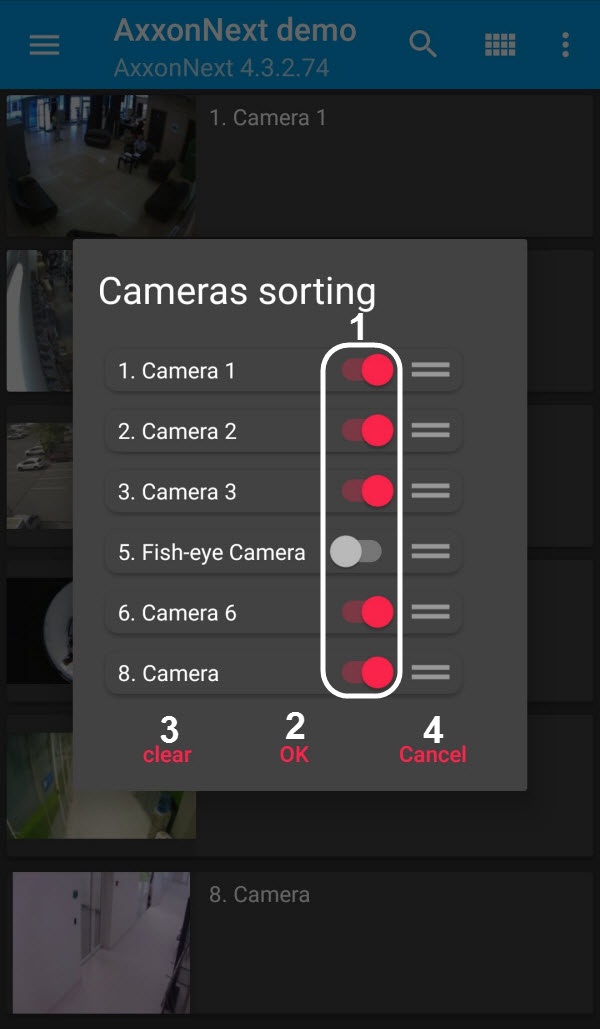Open the three-dot overflow menu
The width and height of the screenshot is (600, 1029).
click(566, 45)
